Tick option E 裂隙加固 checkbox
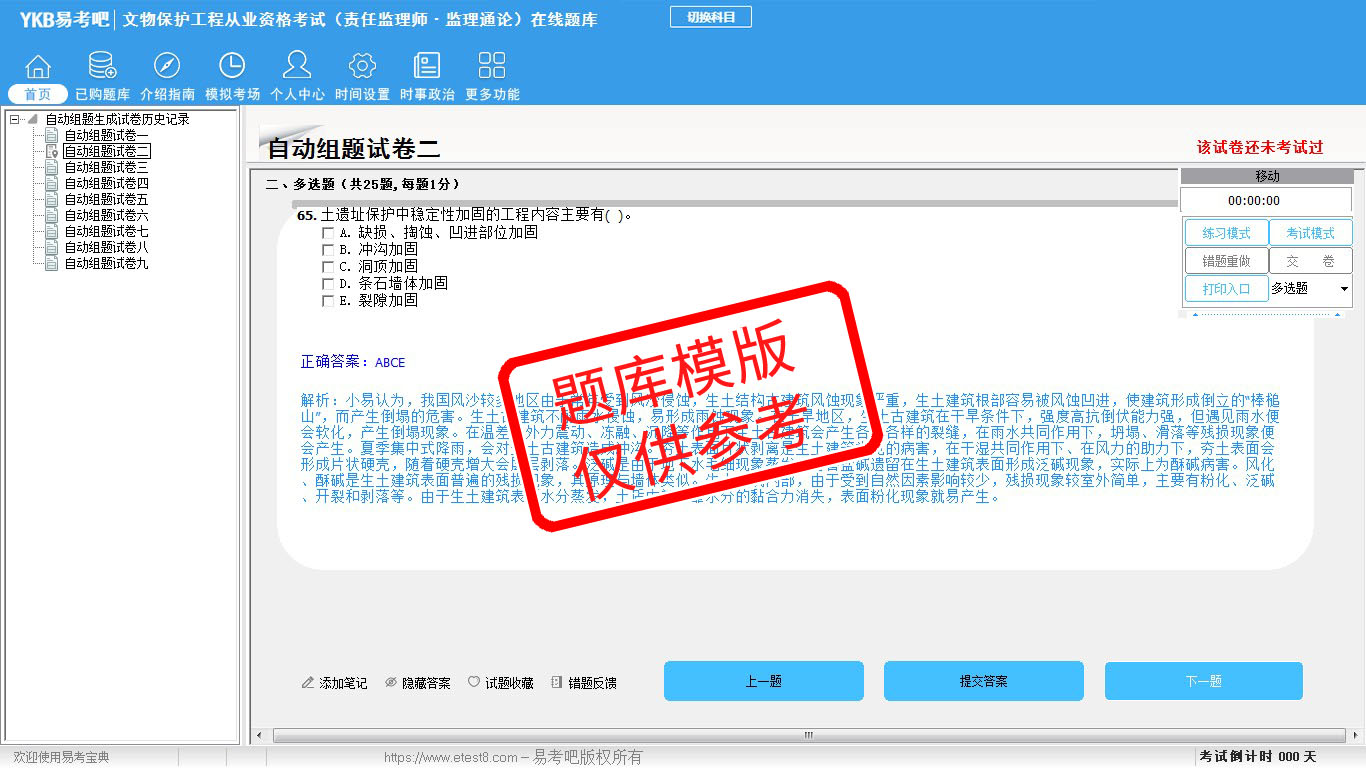 coord(328,301)
